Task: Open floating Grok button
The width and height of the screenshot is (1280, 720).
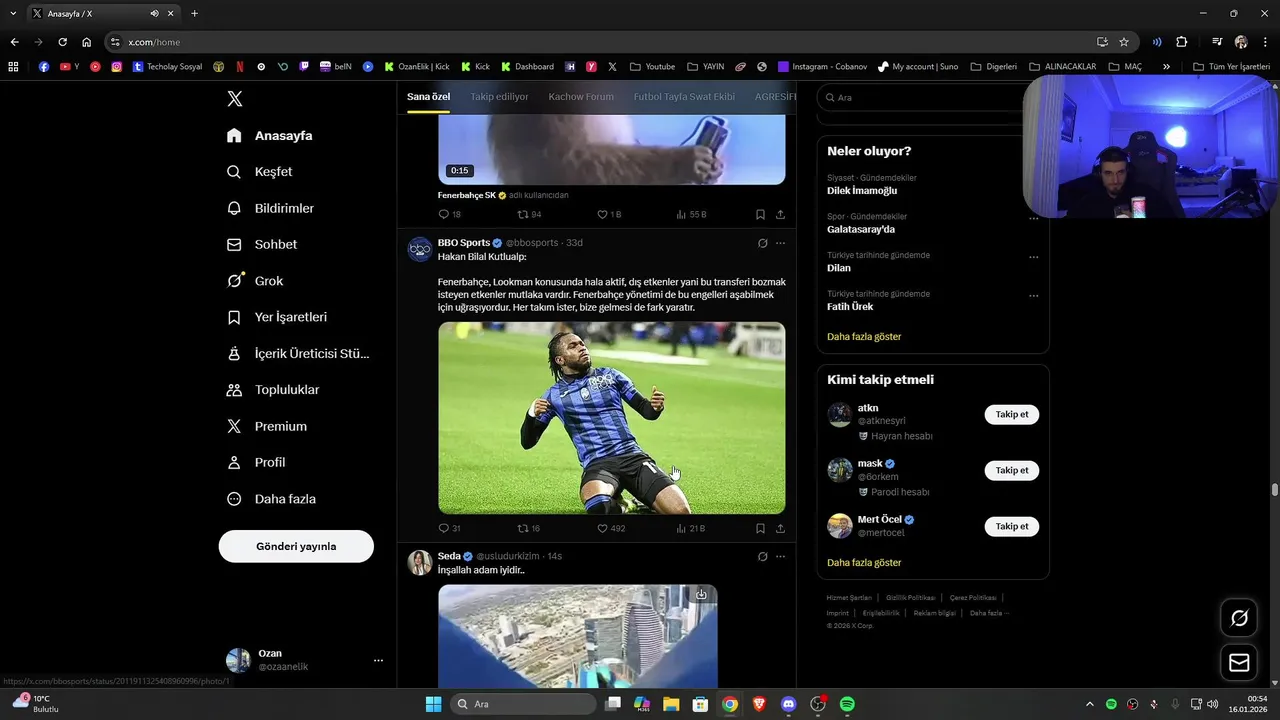Action: pos(1239,618)
